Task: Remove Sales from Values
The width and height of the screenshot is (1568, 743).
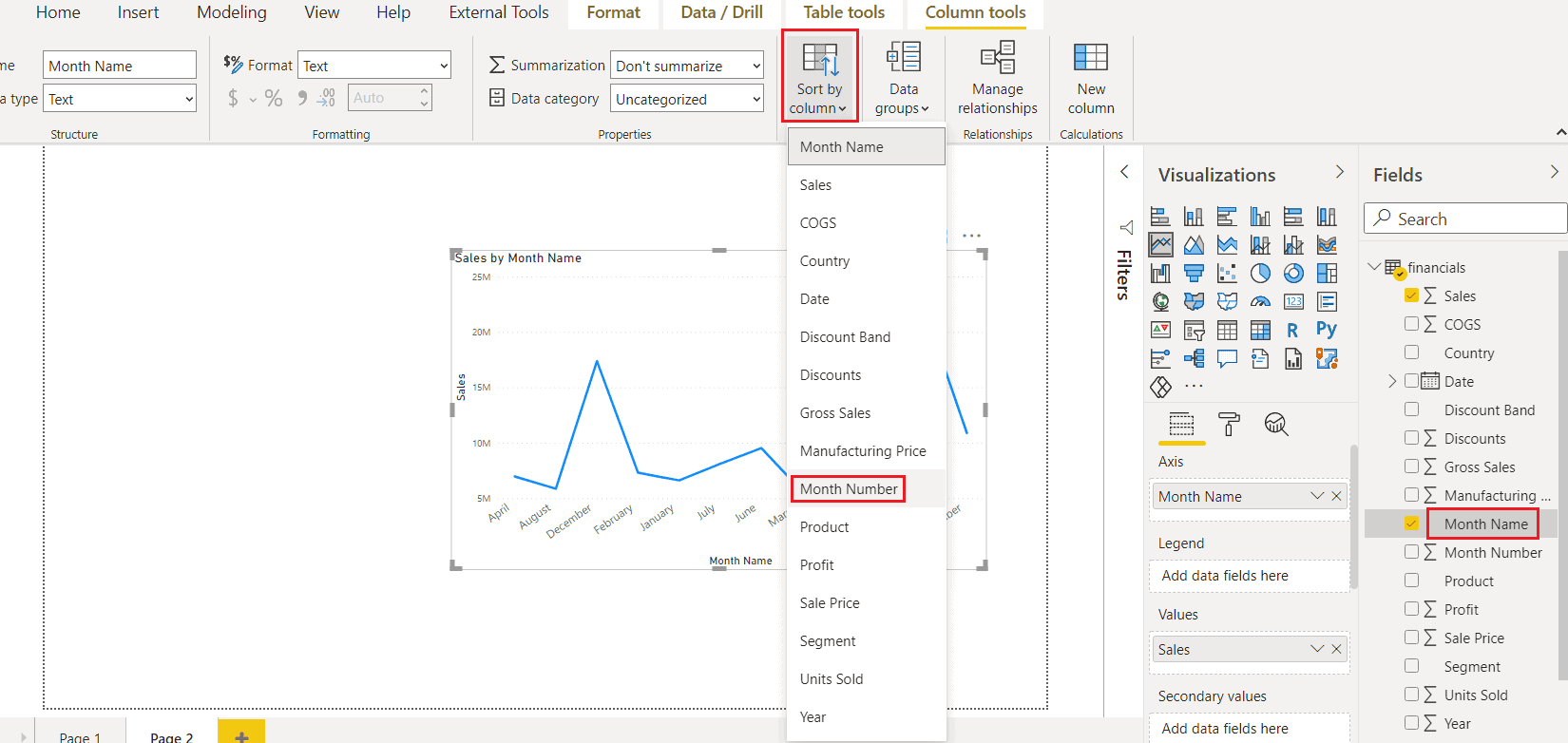Action: click(x=1336, y=649)
